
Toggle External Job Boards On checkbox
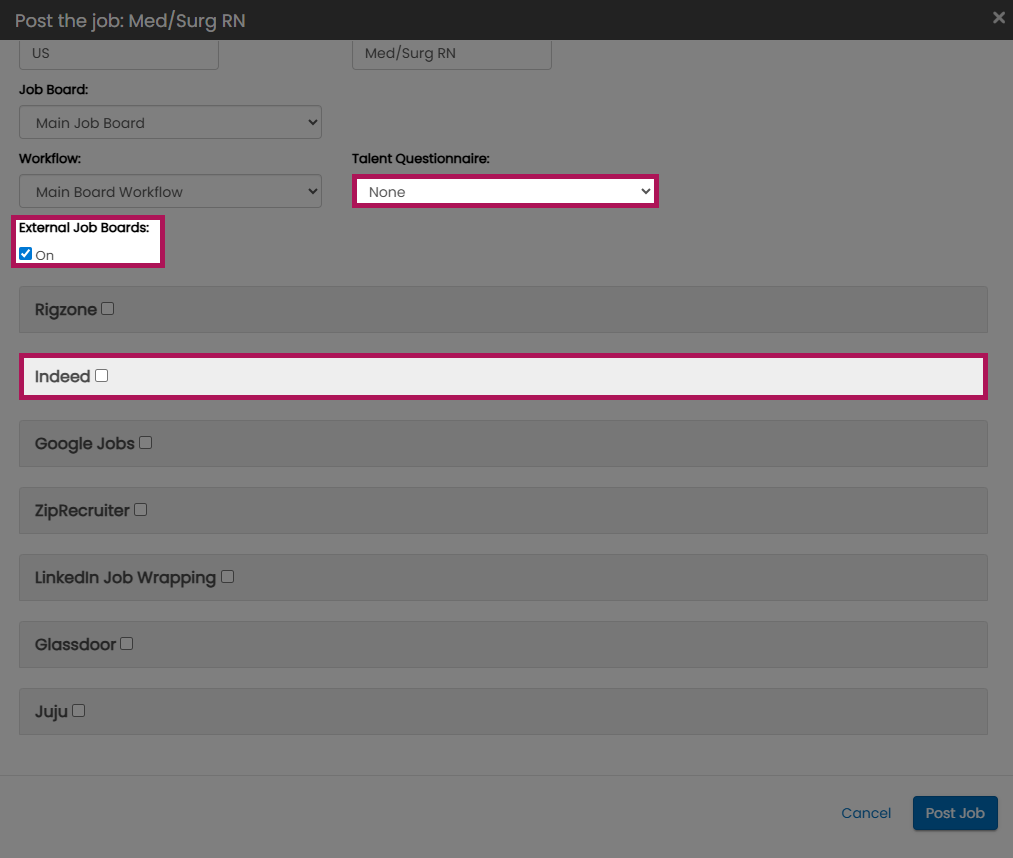(x=26, y=253)
